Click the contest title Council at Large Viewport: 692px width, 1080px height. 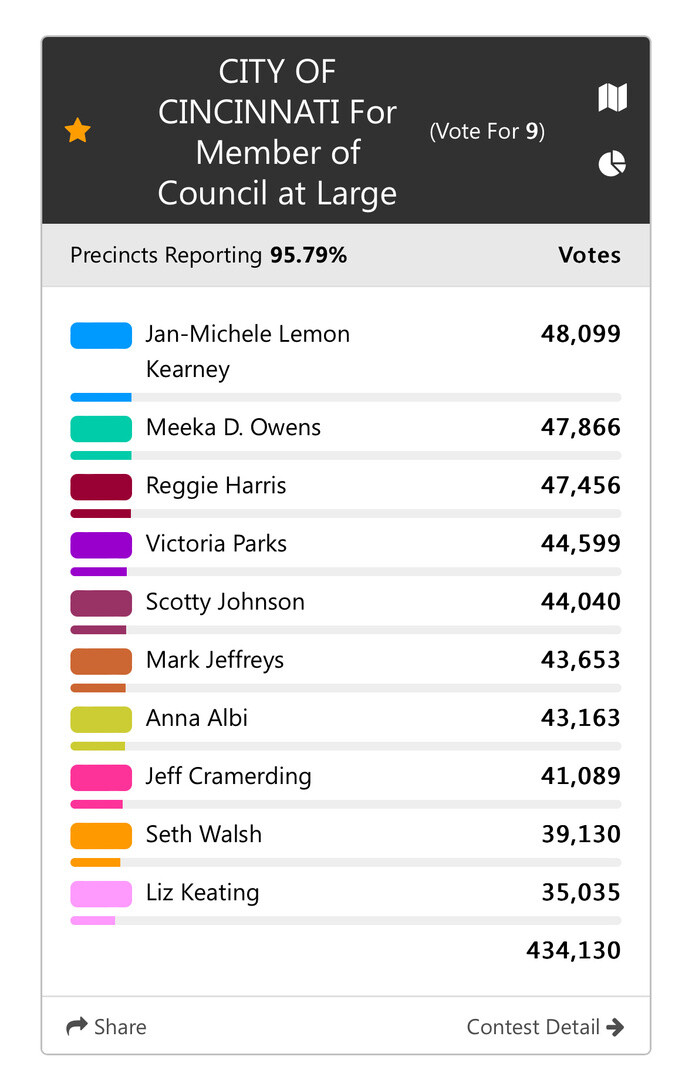(x=277, y=194)
